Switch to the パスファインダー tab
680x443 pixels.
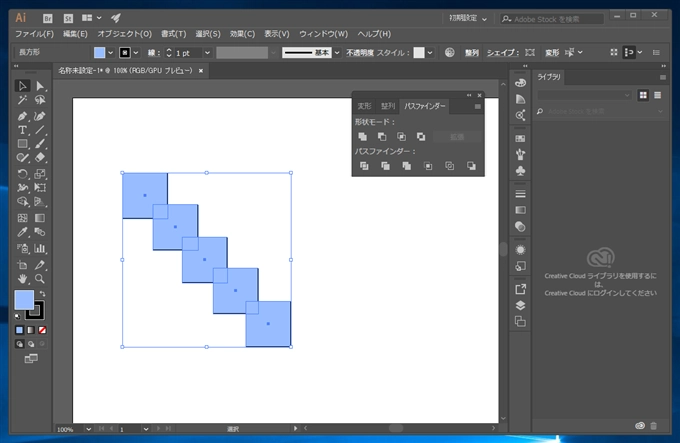[425, 106]
